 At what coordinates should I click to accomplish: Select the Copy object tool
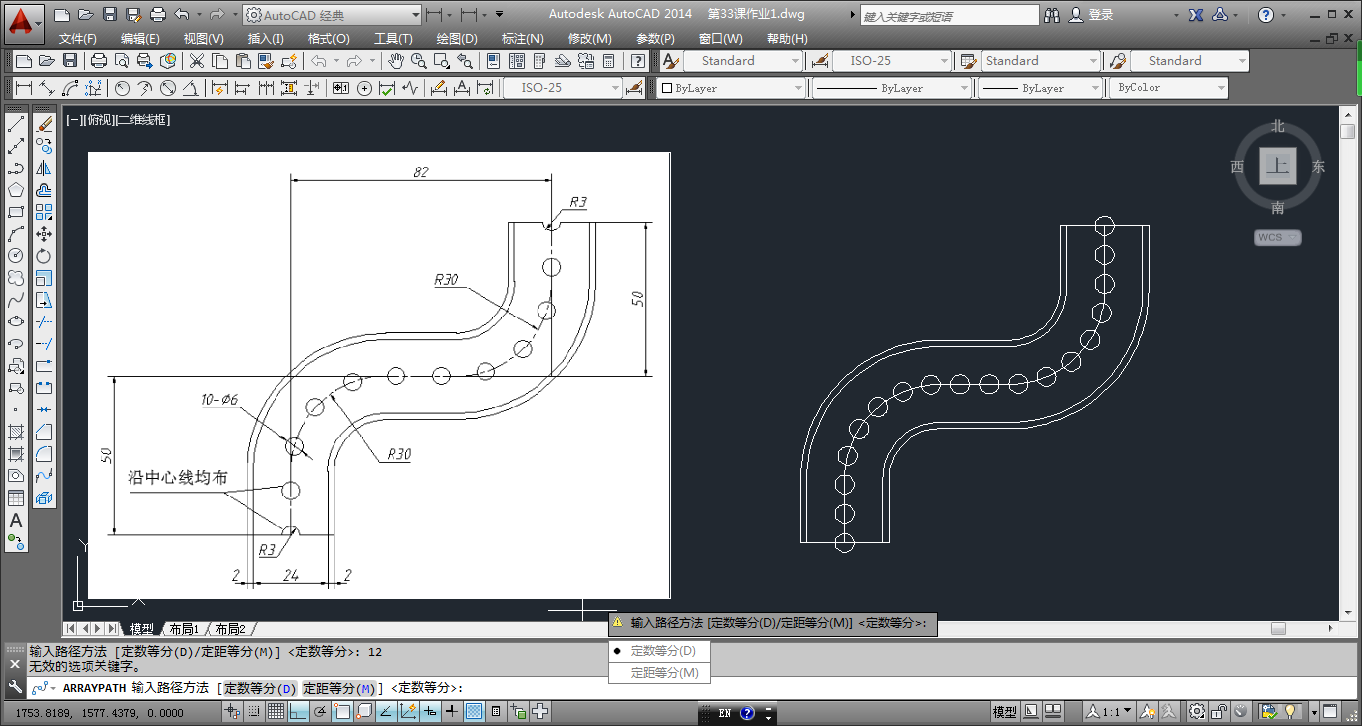[x=44, y=146]
